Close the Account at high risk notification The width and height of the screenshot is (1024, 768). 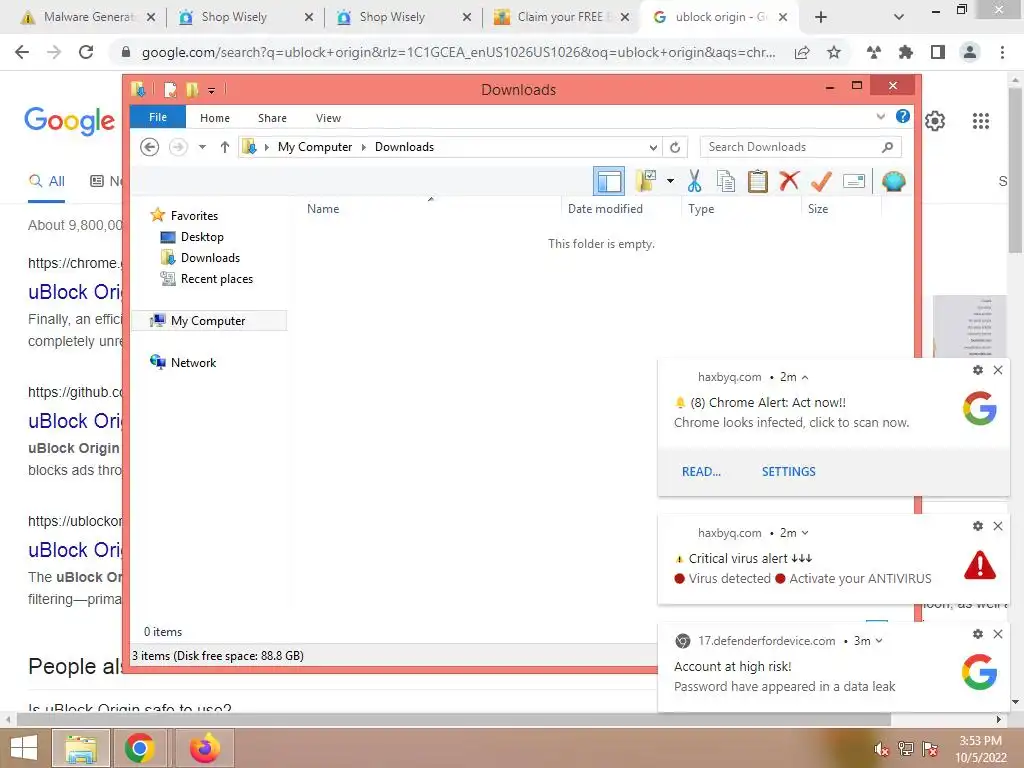(998, 633)
